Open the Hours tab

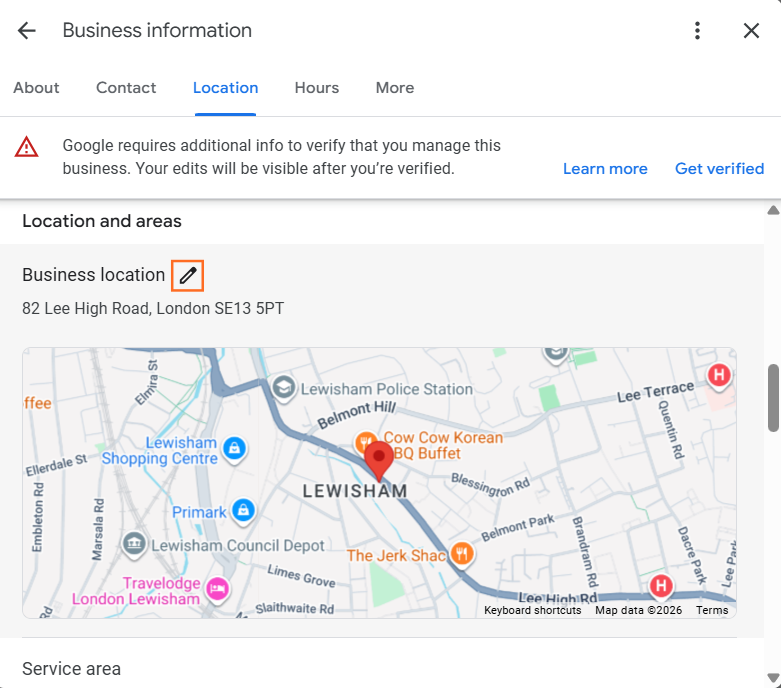(x=317, y=88)
